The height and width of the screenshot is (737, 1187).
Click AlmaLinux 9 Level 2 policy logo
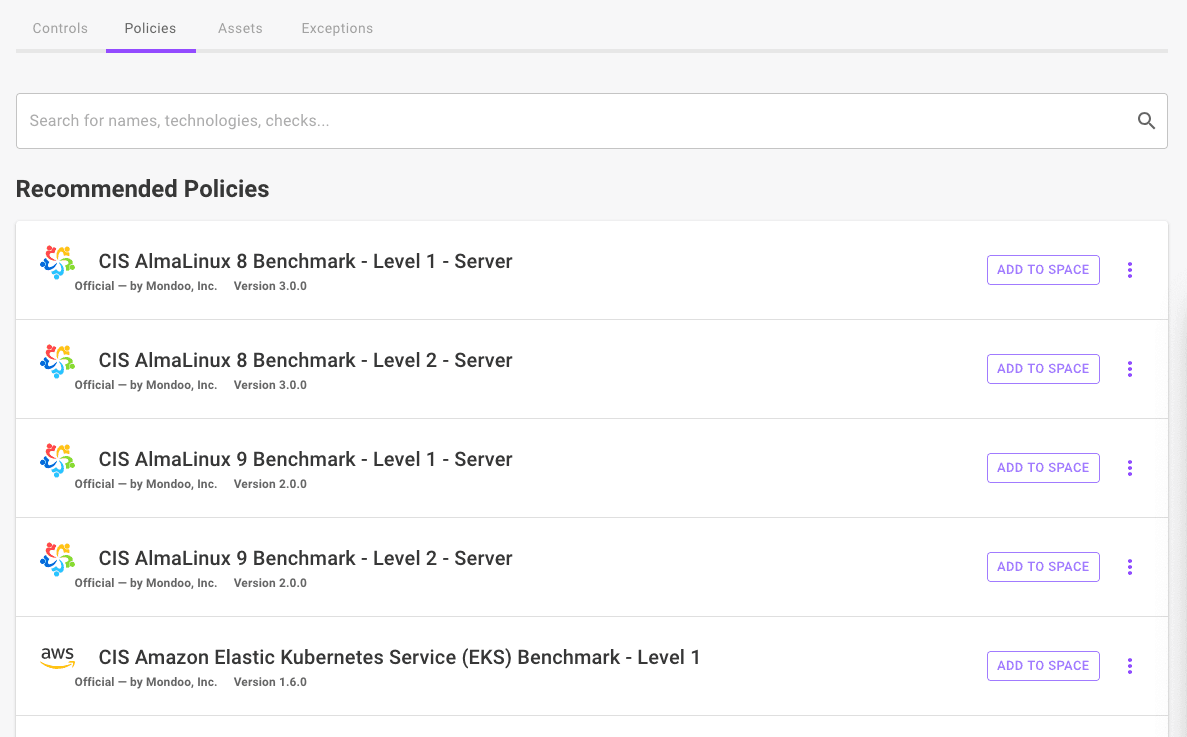pyautogui.click(x=57, y=559)
